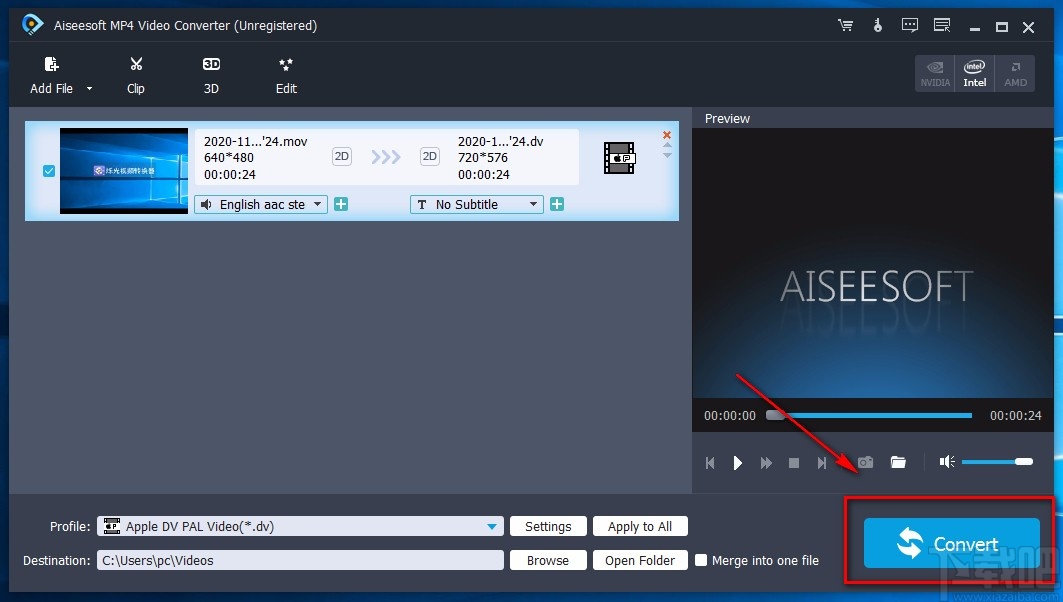The image size is (1063, 602).
Task: Expand the Profile selection dropdown
Action: coord(491,526)
